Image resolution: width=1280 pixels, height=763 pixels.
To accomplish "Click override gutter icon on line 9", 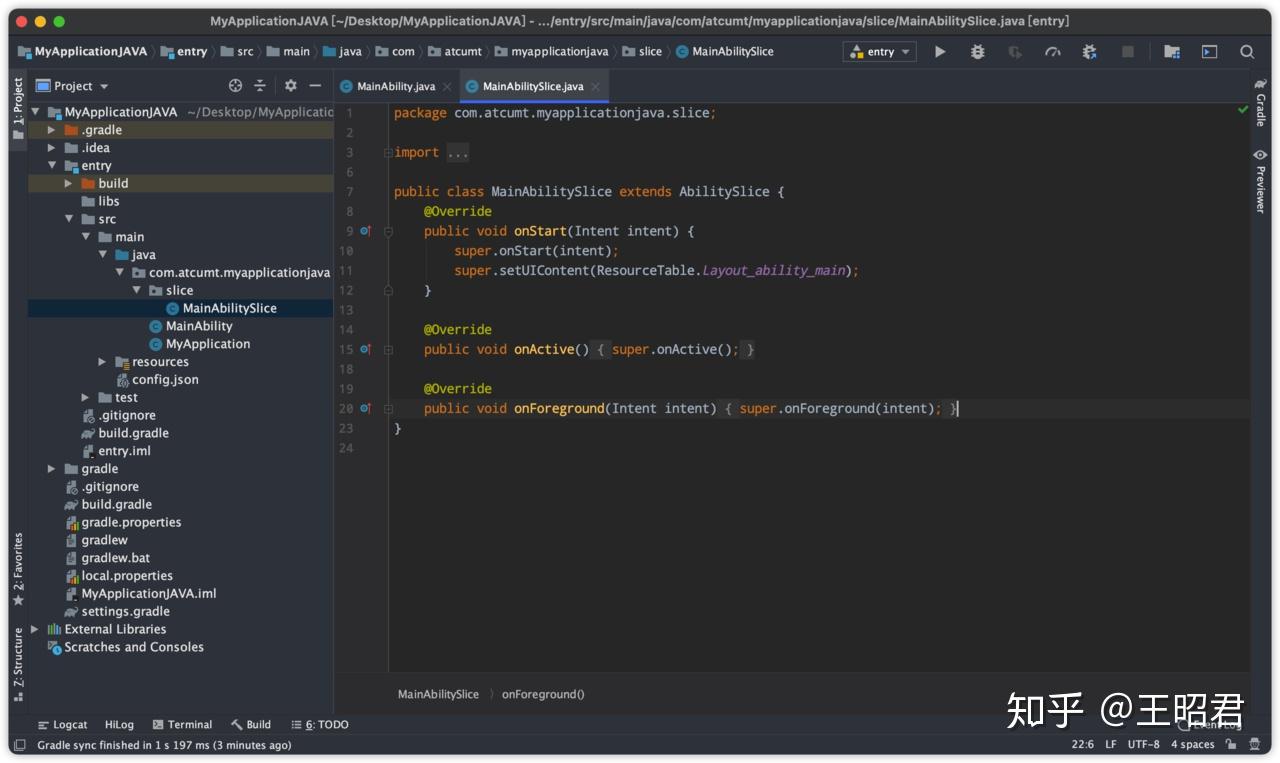I will point(365,231).
